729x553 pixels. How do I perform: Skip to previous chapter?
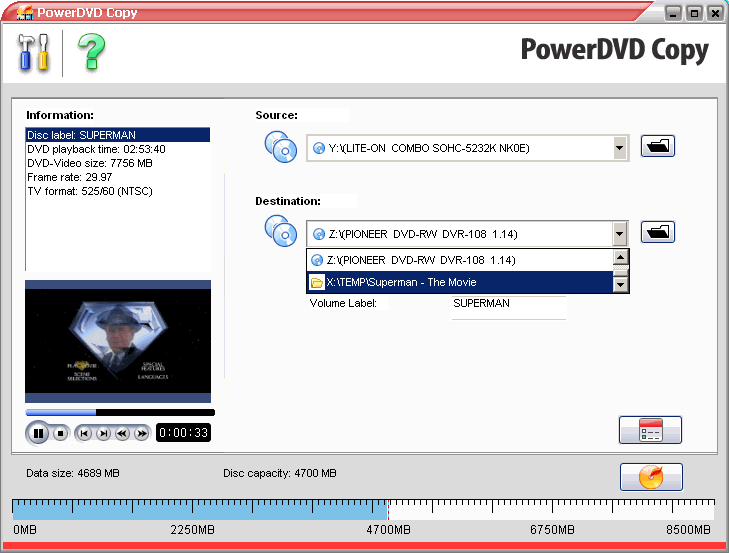84,433
